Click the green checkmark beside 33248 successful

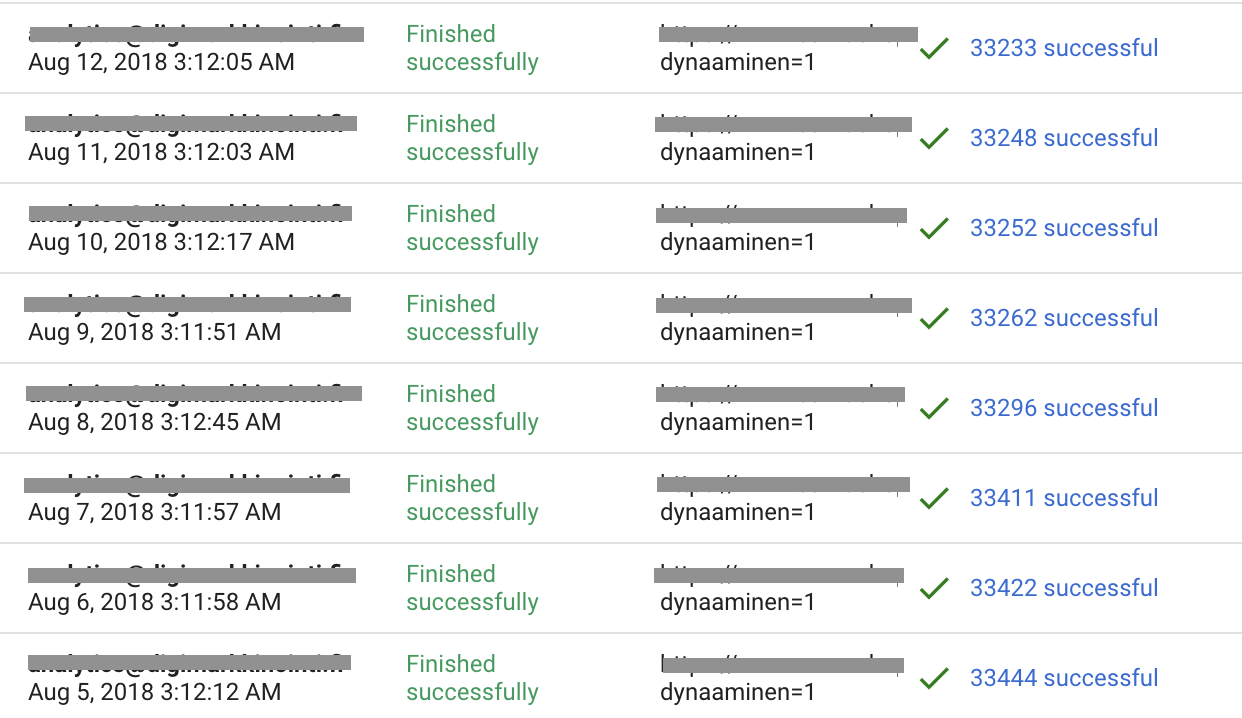(934, 138)
